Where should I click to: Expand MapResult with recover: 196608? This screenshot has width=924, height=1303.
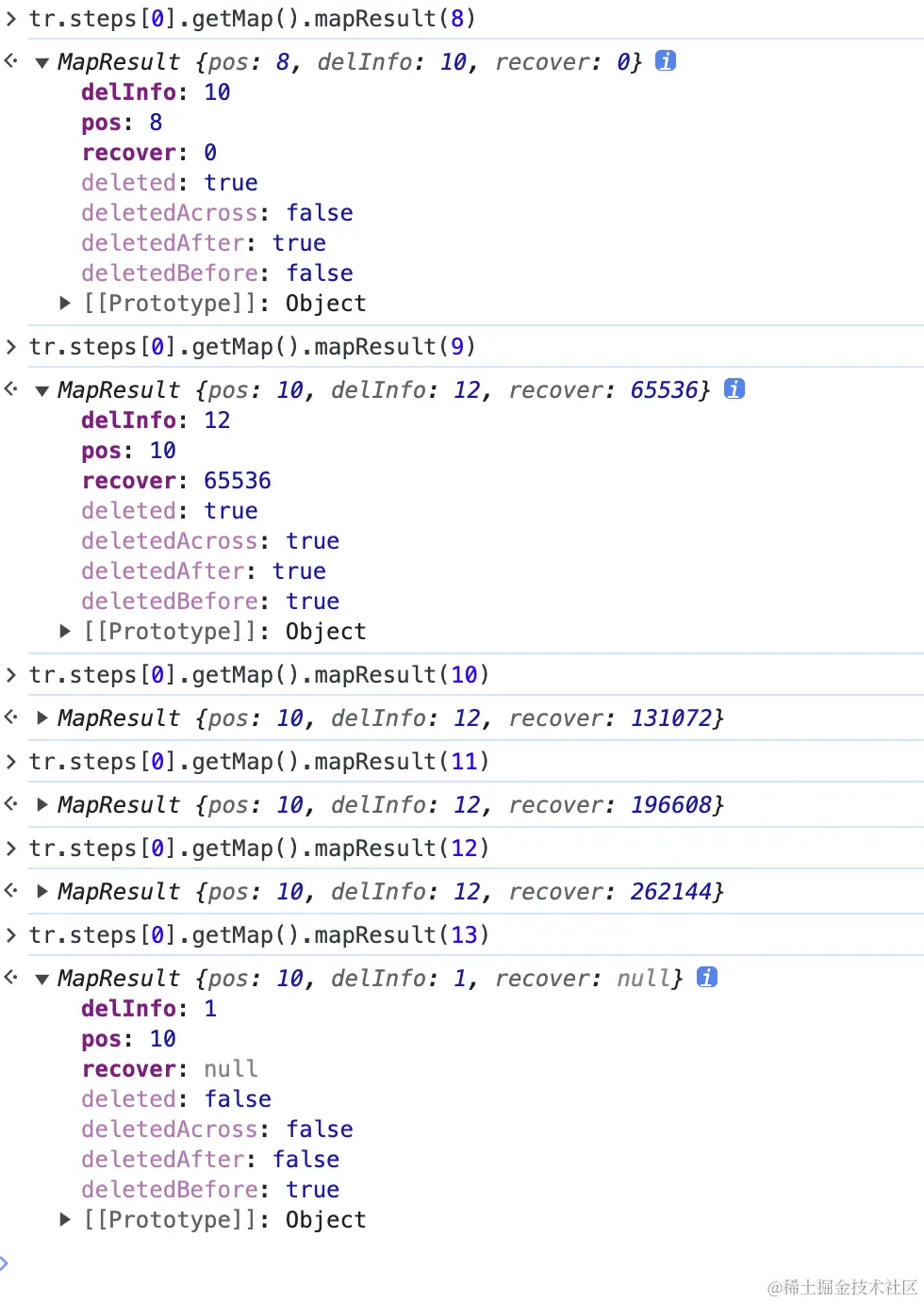[x=42, y=804]
